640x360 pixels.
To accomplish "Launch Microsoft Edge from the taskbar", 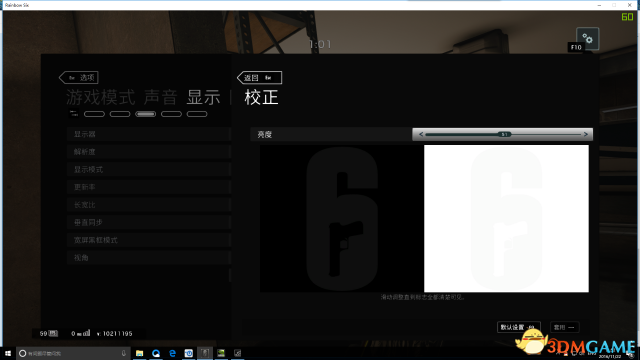I will [x=172, y=353].
